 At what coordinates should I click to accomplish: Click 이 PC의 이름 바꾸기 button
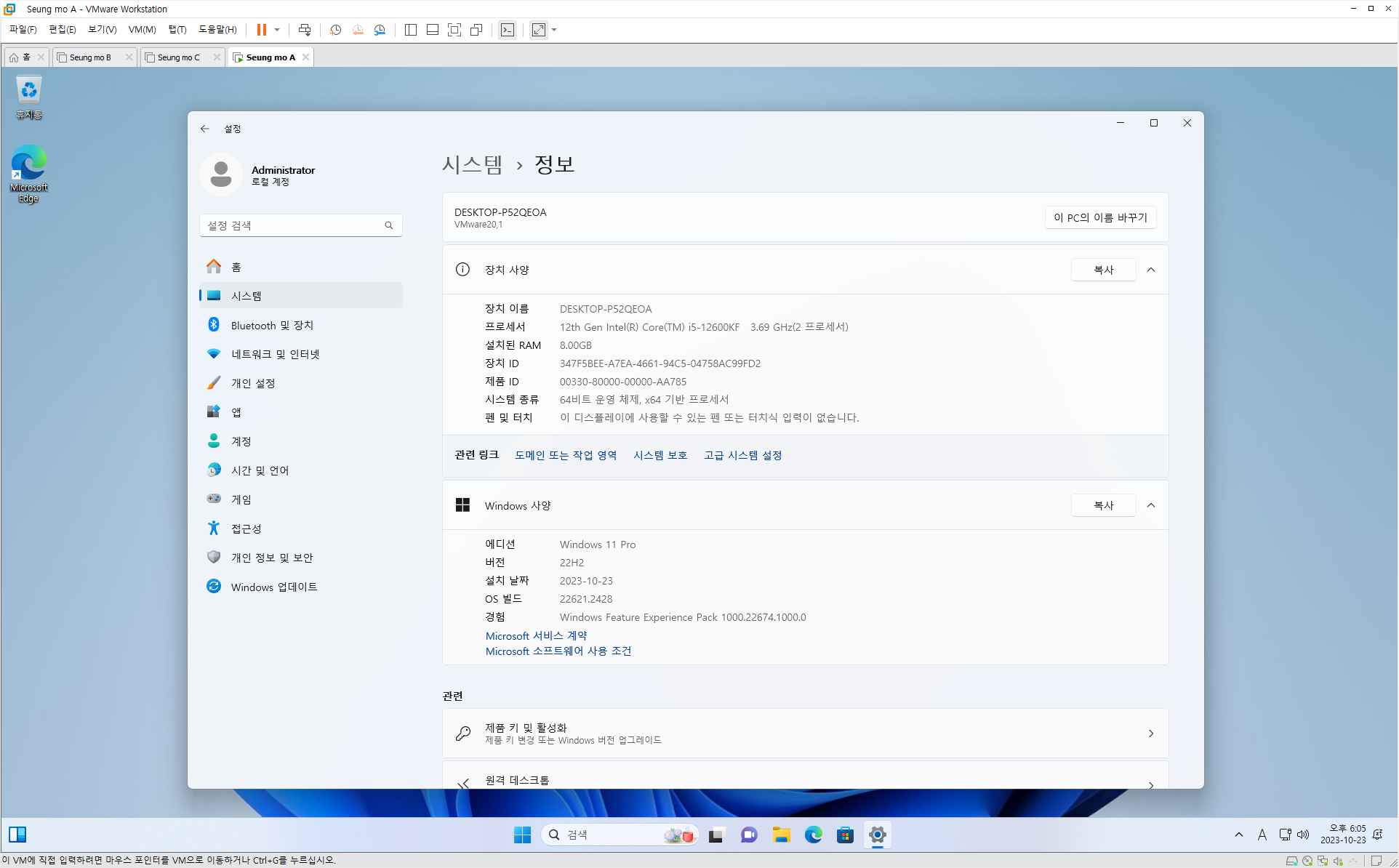pos(1100,217)
